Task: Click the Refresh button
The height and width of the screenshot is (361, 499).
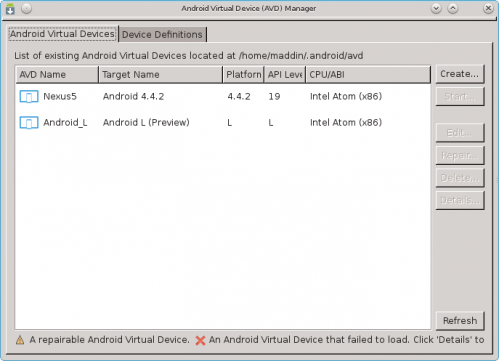Action: (460, 321)
